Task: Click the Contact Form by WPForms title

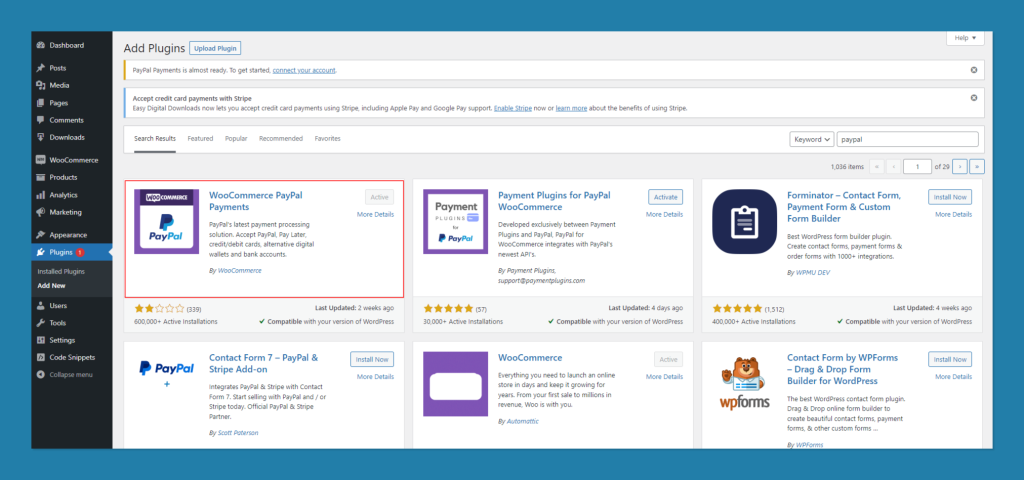Action: [842, 369]
